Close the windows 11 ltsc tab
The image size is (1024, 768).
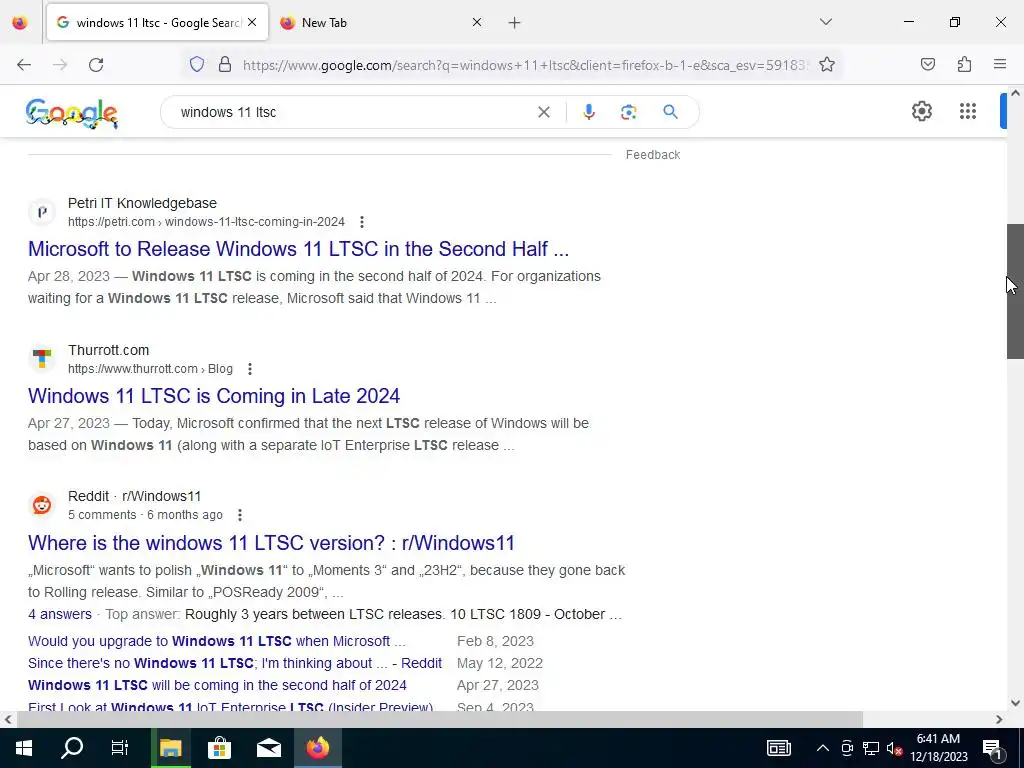[252, 22]
